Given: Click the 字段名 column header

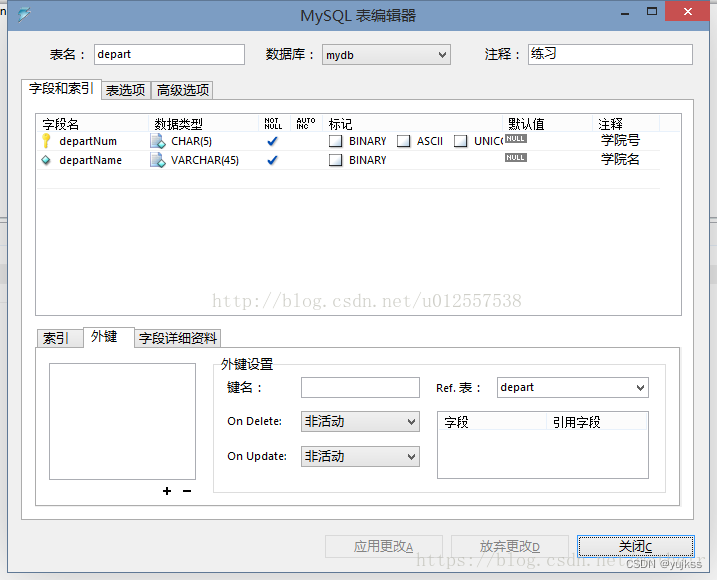Looking at the screenshot, I should 93,124.
